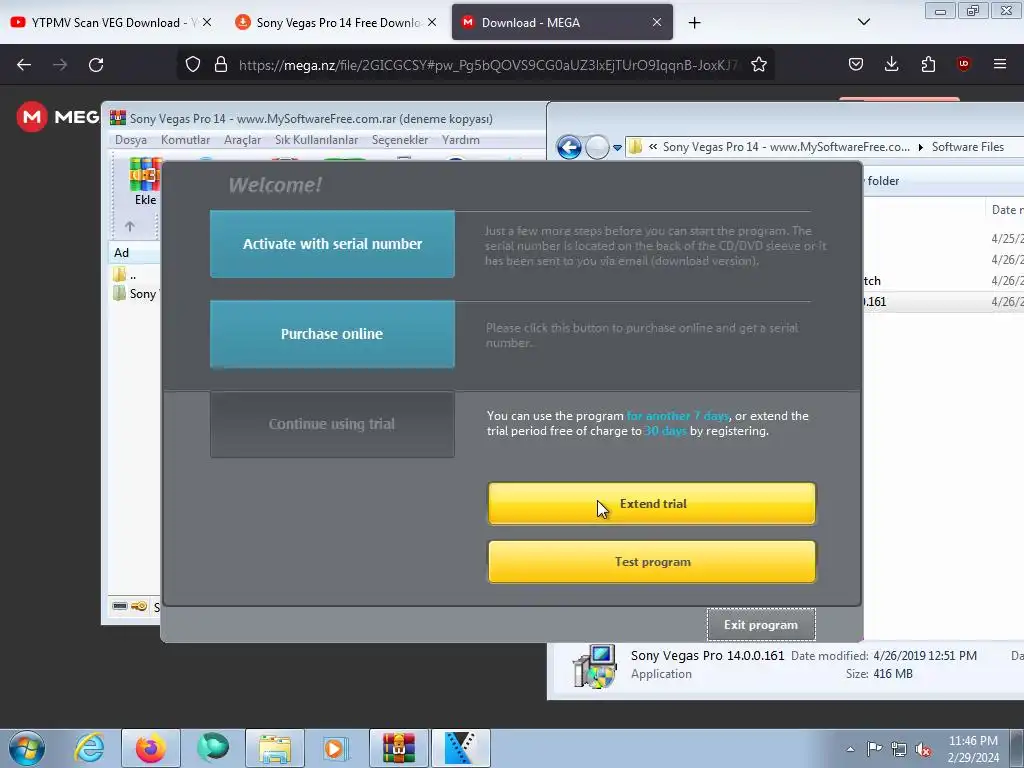Click the Action Center flag icon

[x=874, y=748]
